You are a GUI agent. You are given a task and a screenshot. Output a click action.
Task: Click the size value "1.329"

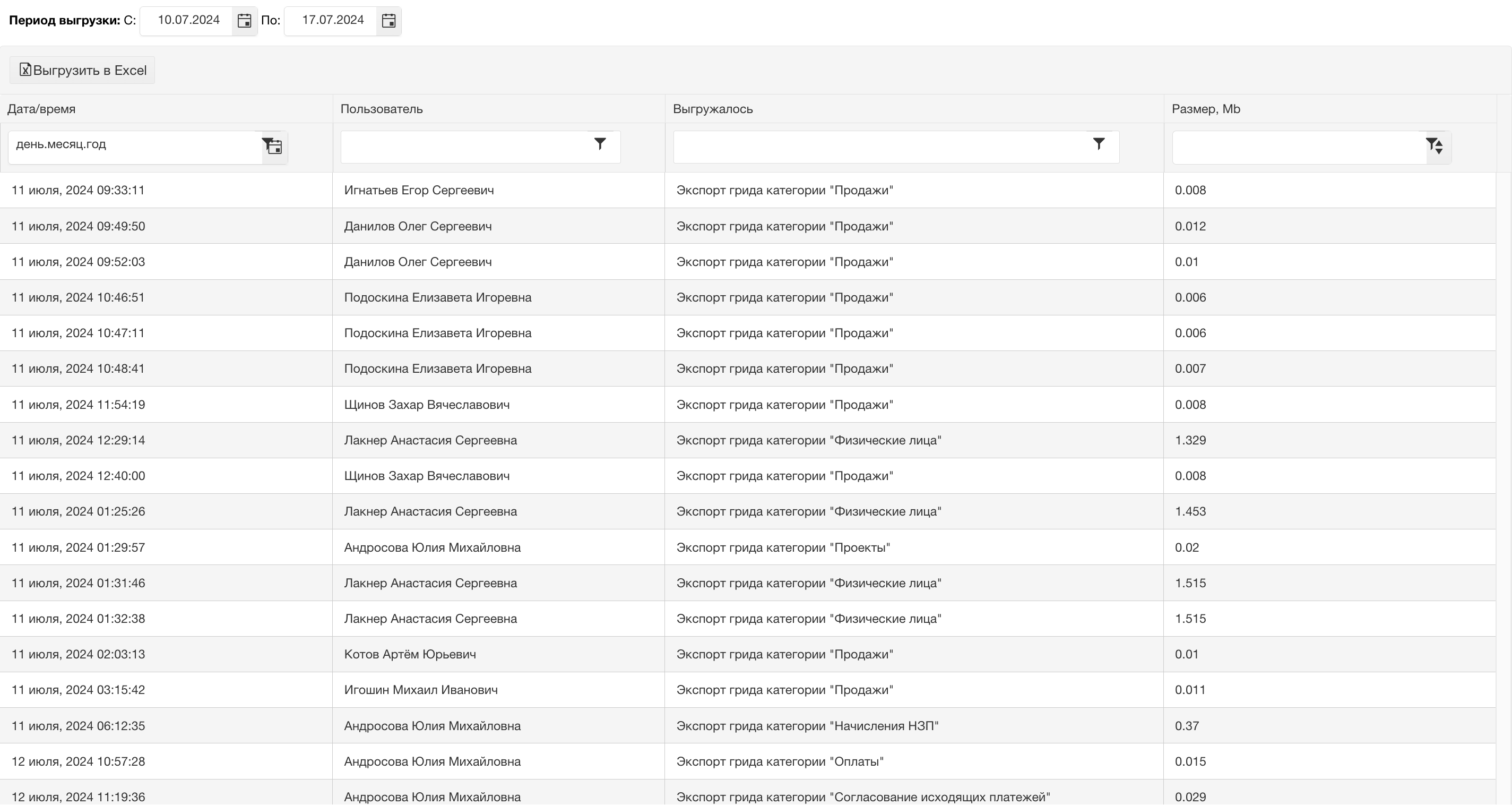click(x=1190, y=440)
